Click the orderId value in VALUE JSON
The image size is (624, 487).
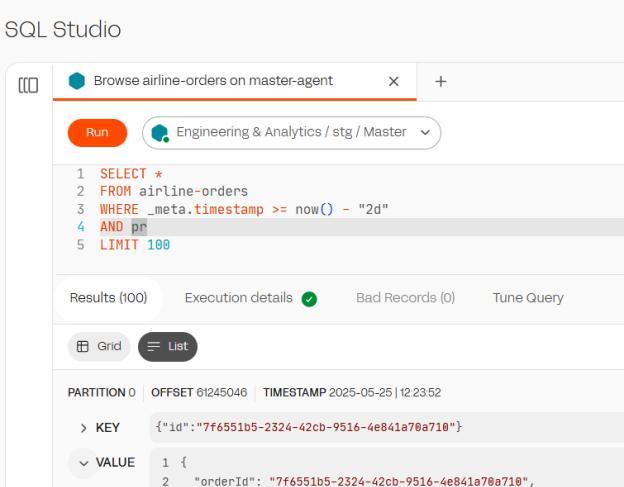(x=398, y=481)
